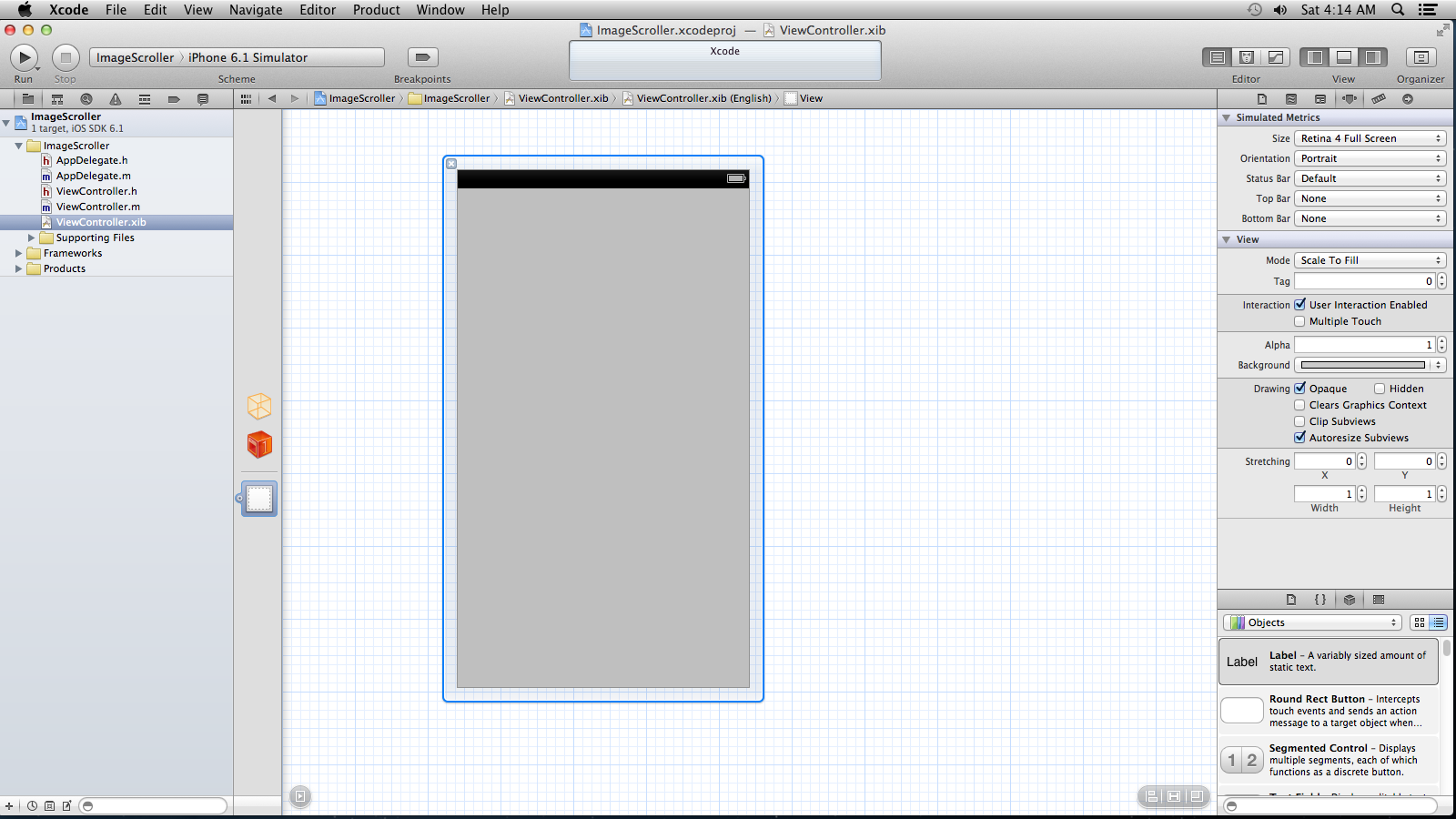This screenshot has width=1456, height=819.
Task: Disable User Interaction Enabled checkbox
Action: [1299, 305]
